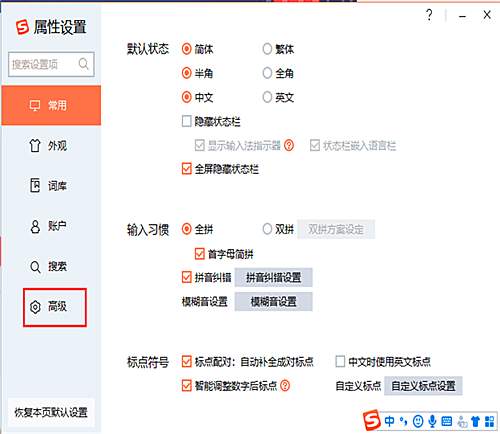Screen dimensions: 500x434
Task: Enable the 隐藏状态栏 checkbox
Action: (186, 121)
